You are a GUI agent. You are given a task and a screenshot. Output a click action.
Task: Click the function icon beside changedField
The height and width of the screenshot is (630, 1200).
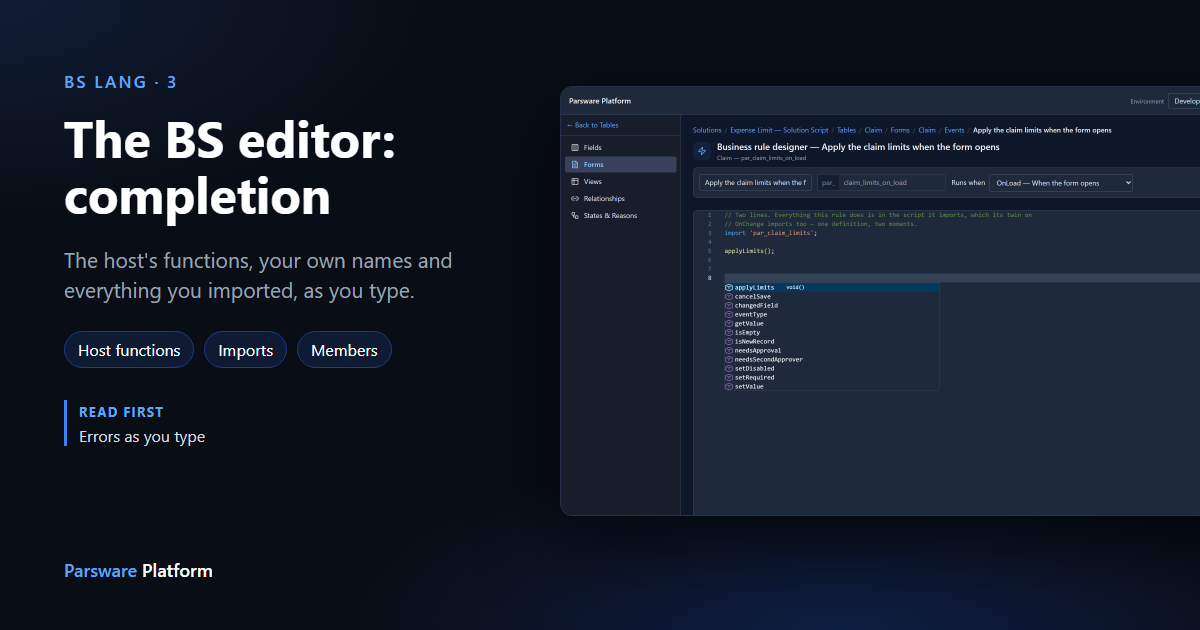click(729, 306)
